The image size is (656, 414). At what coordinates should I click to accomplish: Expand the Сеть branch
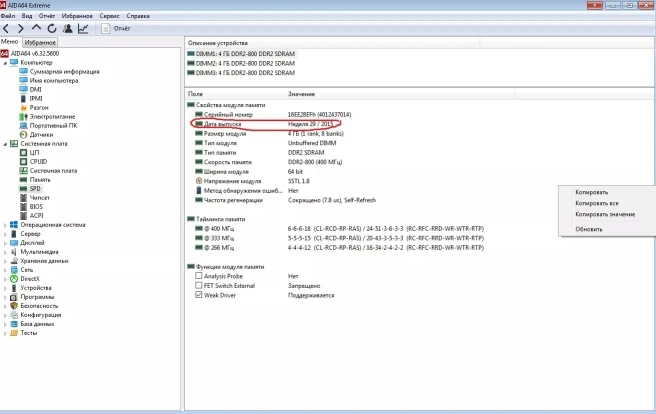pos(5,270)
